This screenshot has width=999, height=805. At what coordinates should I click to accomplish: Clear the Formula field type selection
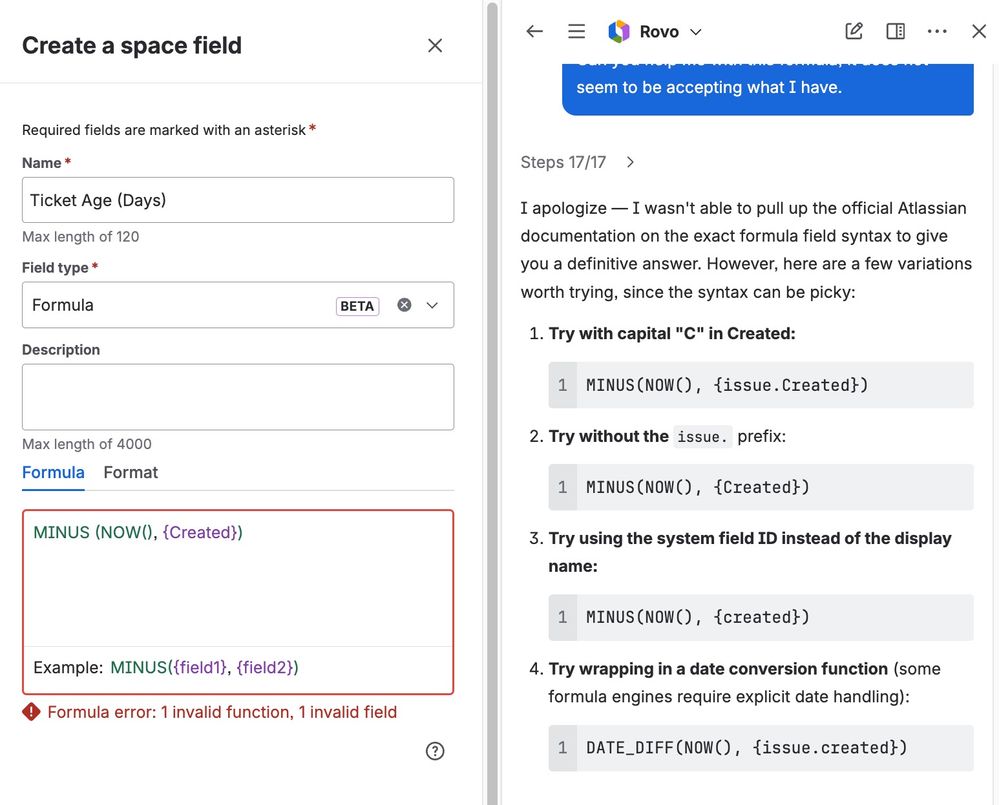(403, 305)
